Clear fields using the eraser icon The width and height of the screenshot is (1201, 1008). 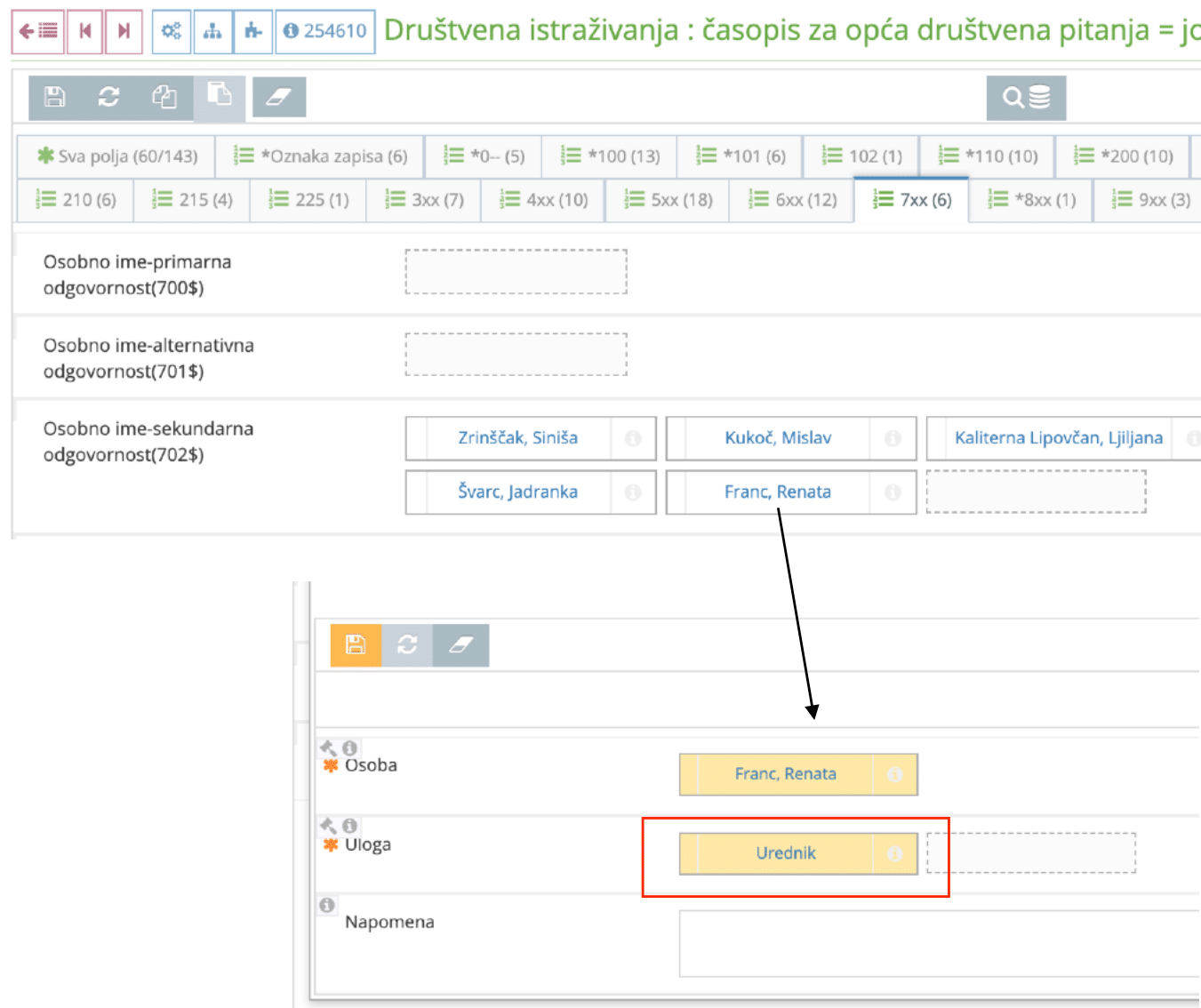point(281,98)
